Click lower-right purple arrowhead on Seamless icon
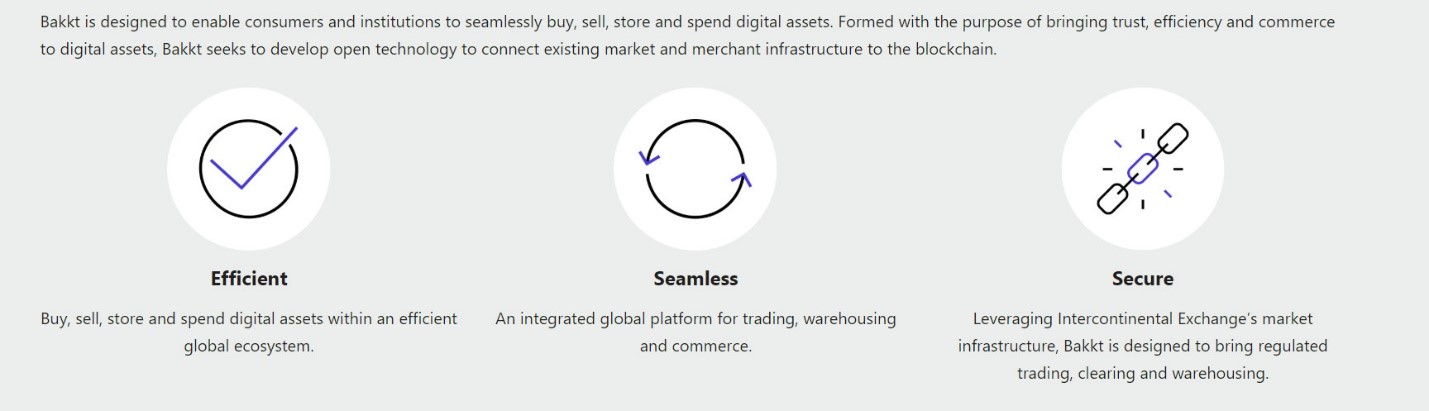 tap(741, 180)
